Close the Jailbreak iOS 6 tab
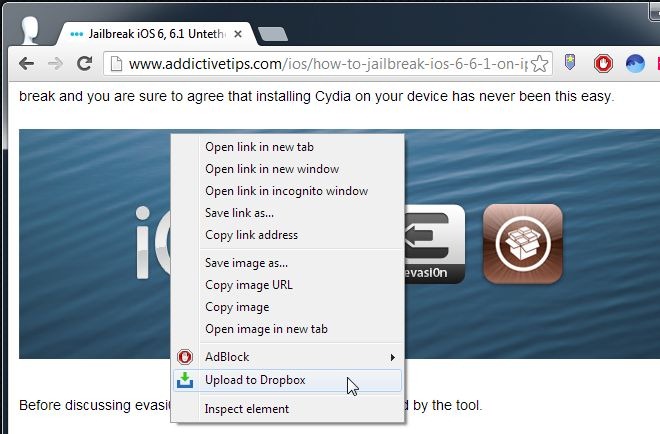660x434 pixels. [238, 34]
